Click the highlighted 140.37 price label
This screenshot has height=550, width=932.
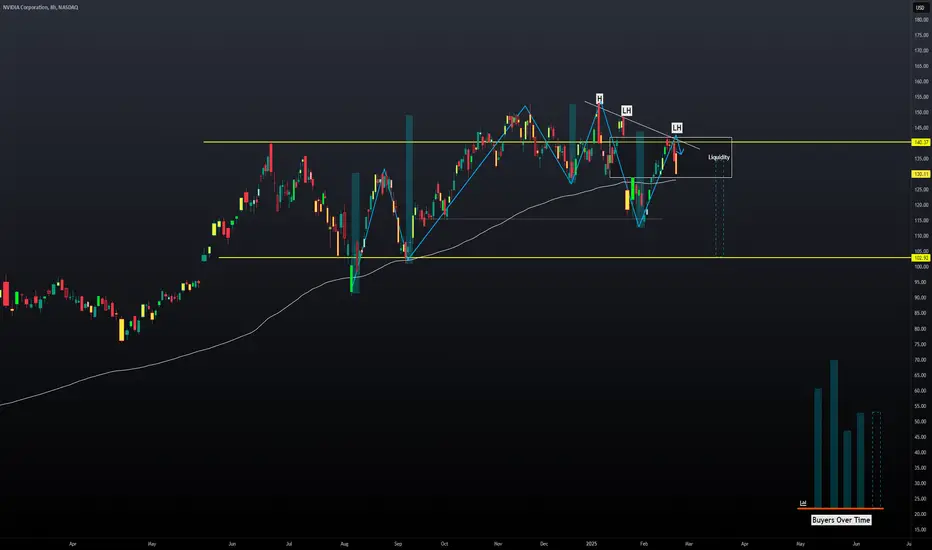pos(921,143)
